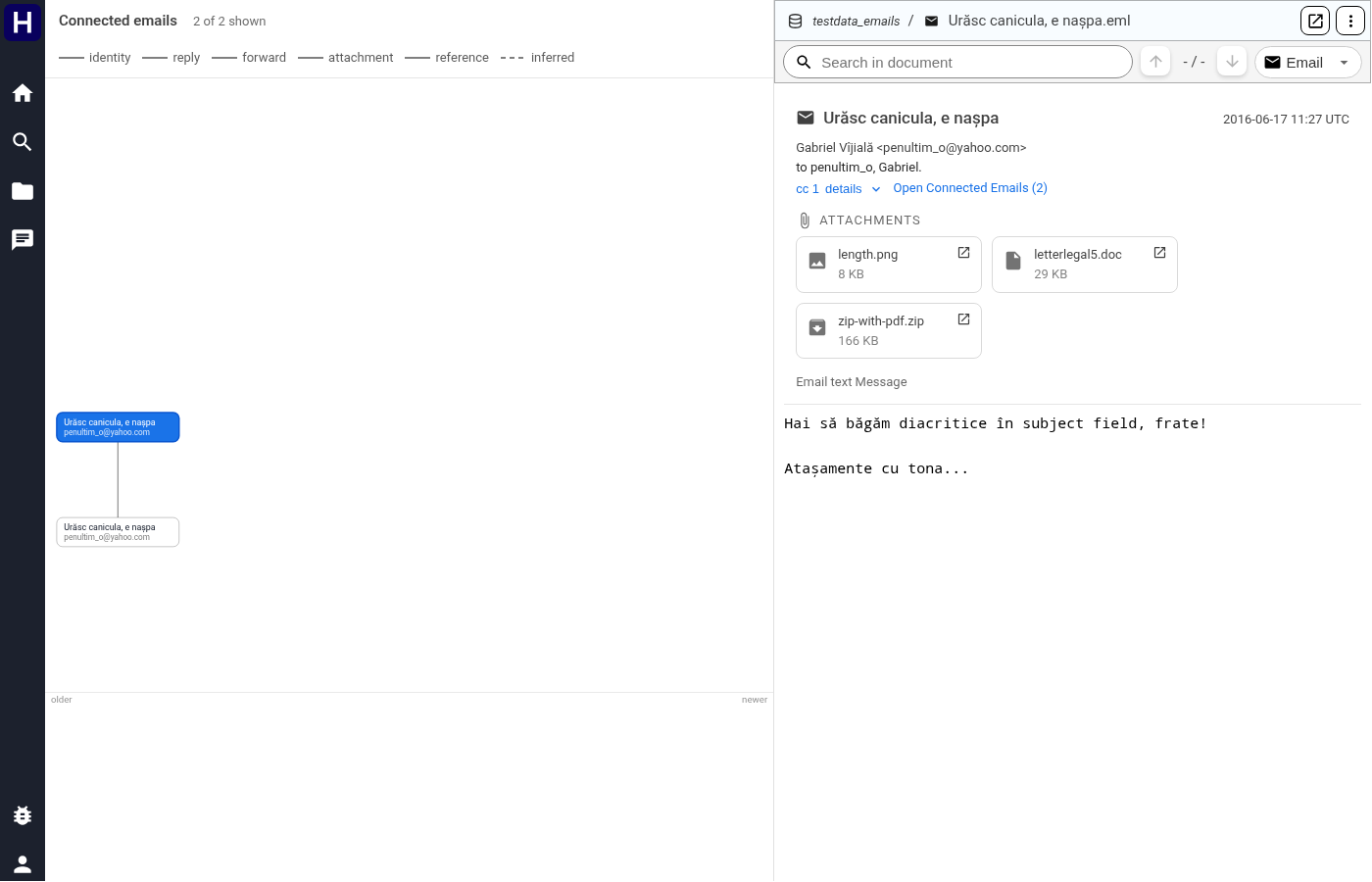Click the zip-with-pdf.zip file name
This screenshot has width=1372, height=882.
click(x=881, y=321)
